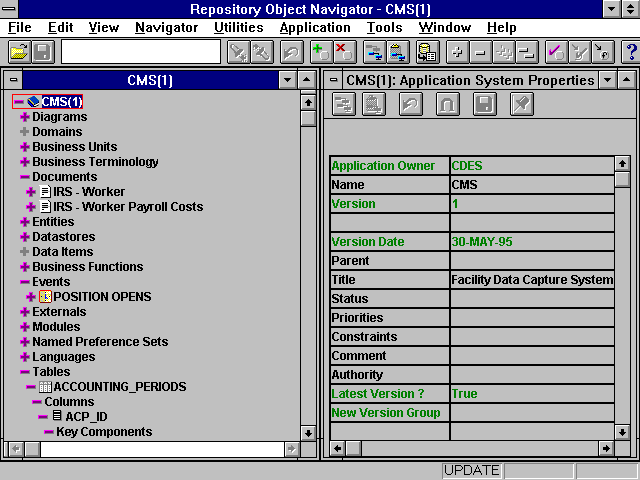Viewport: 640px width, 480px height.
Task: Click the Title property value field
Action: click(x=531, y=280)
